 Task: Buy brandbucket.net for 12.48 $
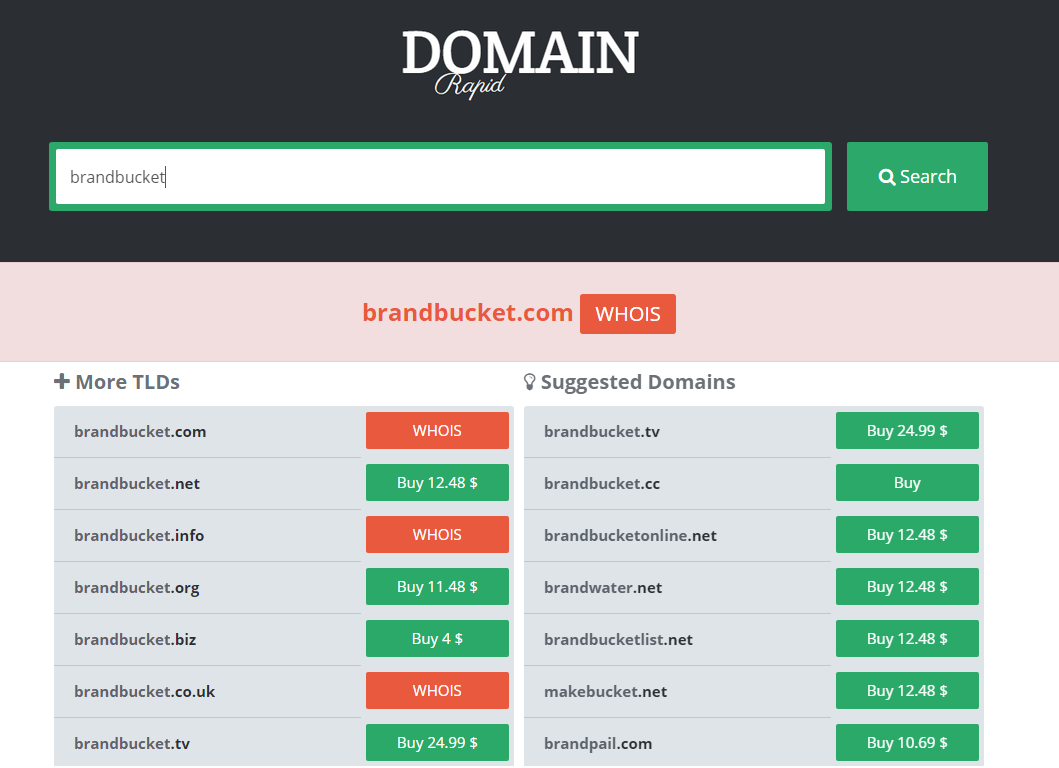point(437,482)
